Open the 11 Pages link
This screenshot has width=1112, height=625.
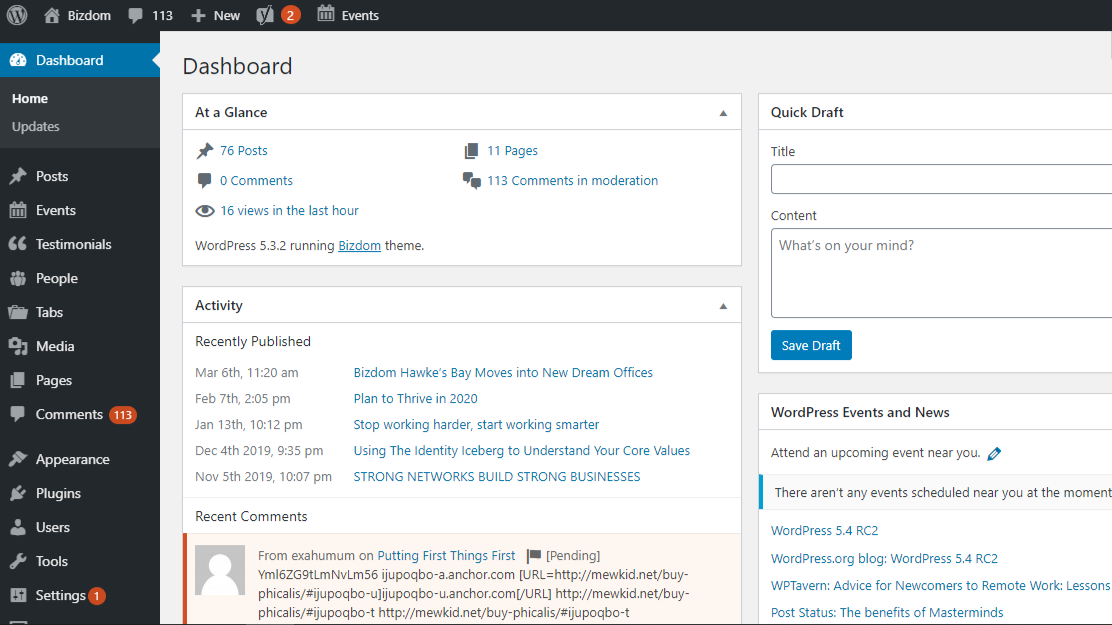point(512,150)
